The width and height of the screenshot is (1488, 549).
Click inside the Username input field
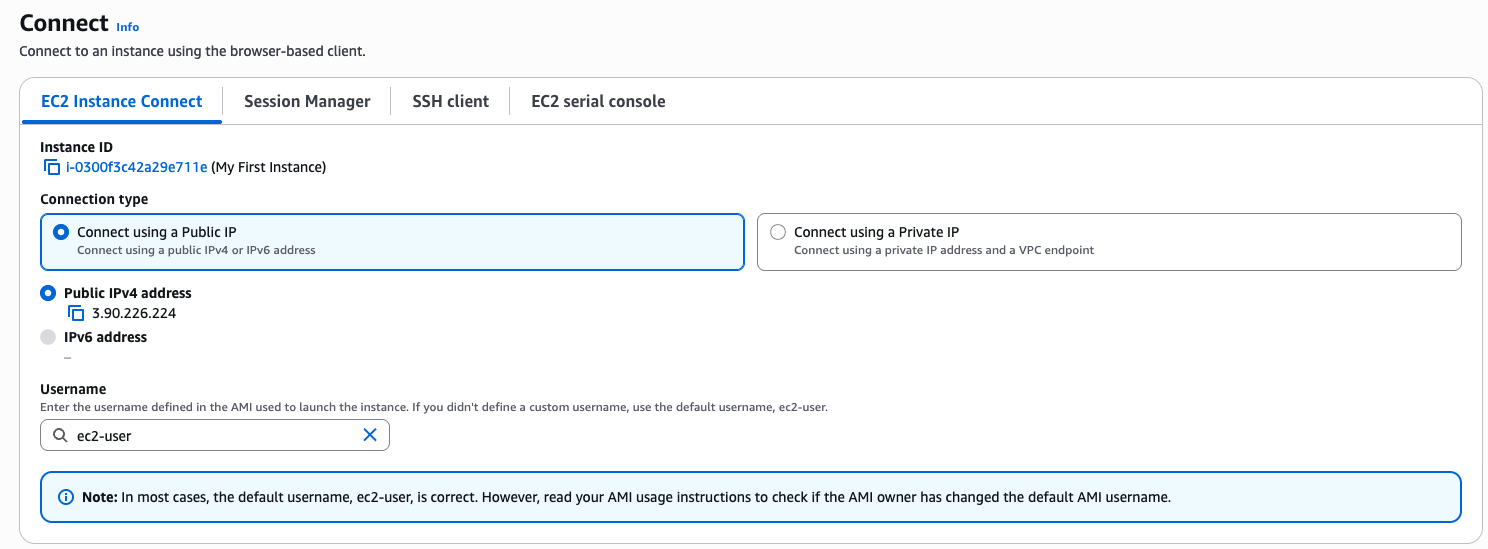point(215,436)
